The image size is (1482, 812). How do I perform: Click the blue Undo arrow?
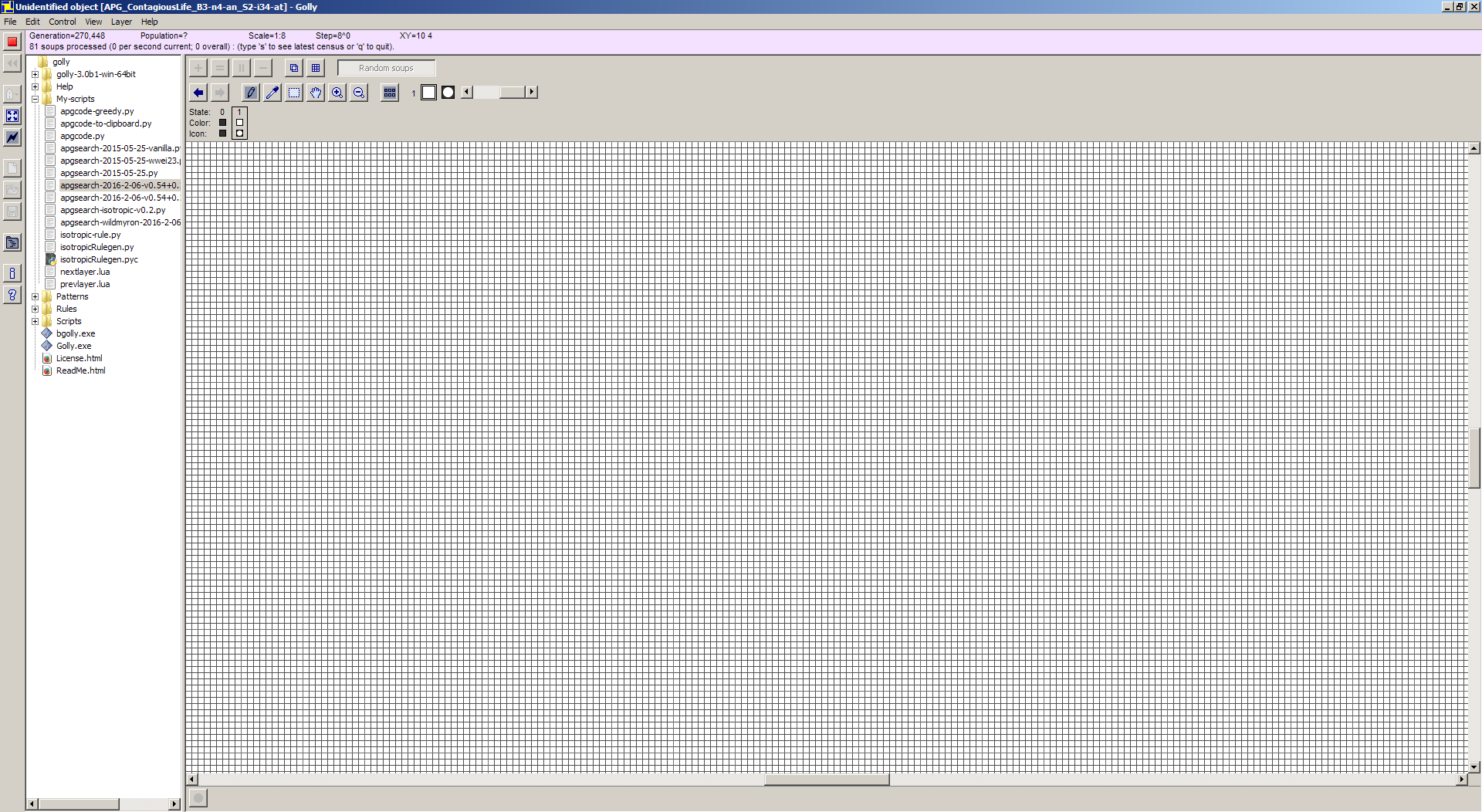tap(198, 93)
